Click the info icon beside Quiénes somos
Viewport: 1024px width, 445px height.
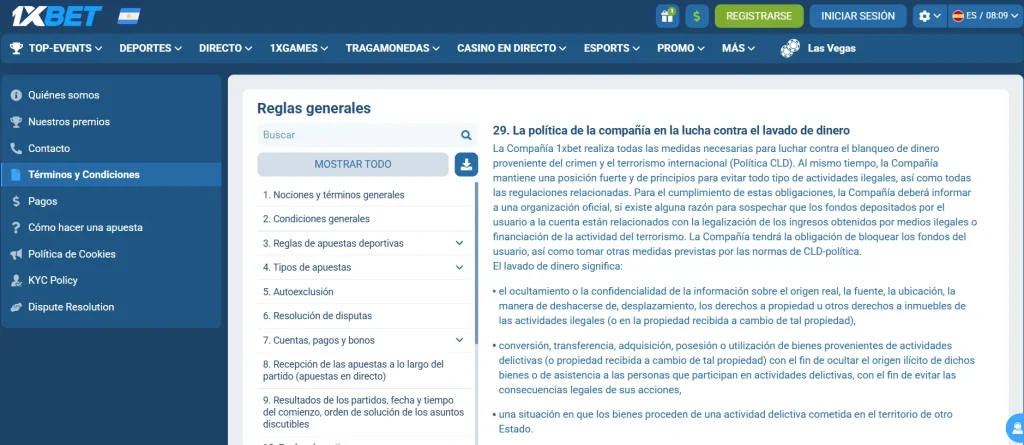point(16,95)
